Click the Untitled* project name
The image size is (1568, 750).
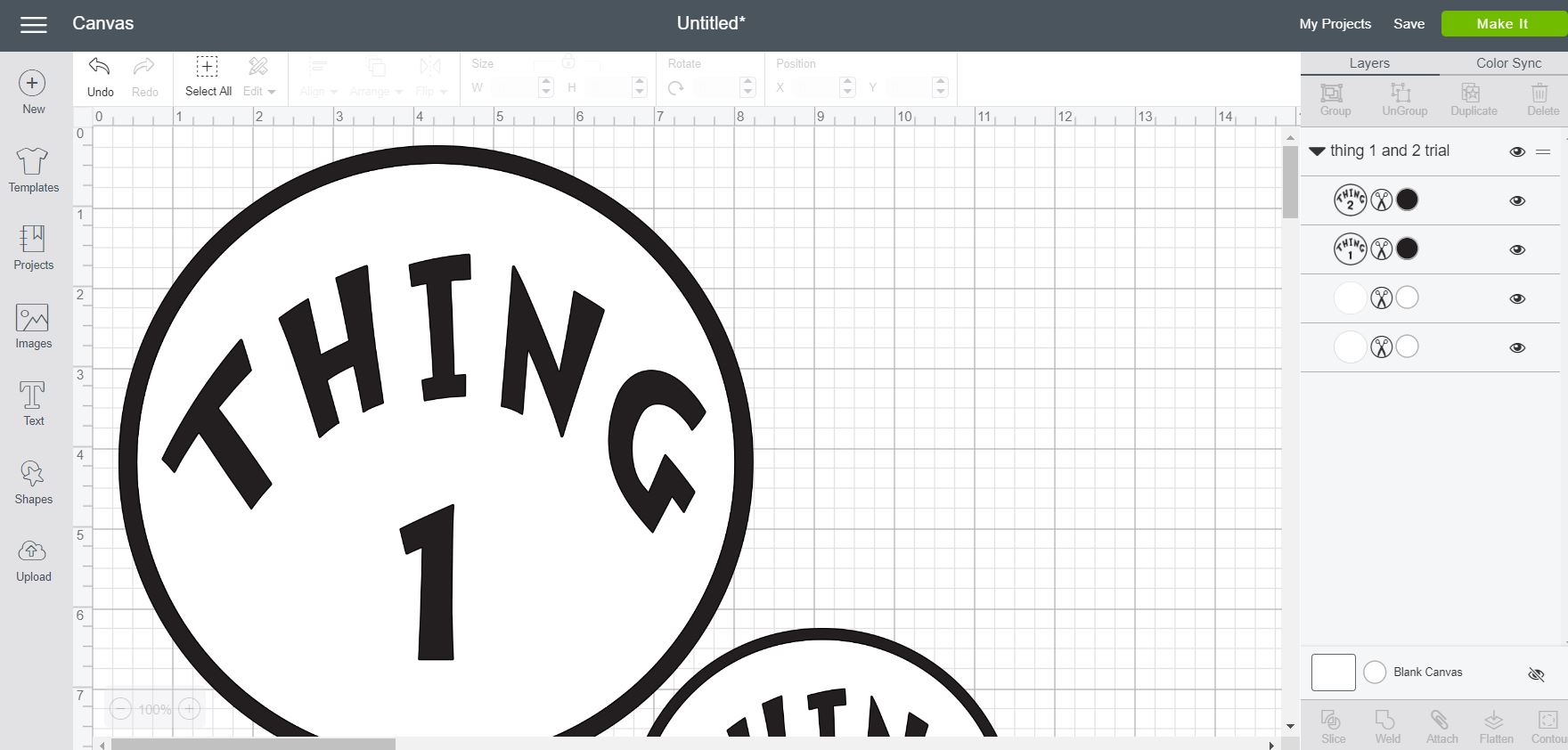[710, 24]
